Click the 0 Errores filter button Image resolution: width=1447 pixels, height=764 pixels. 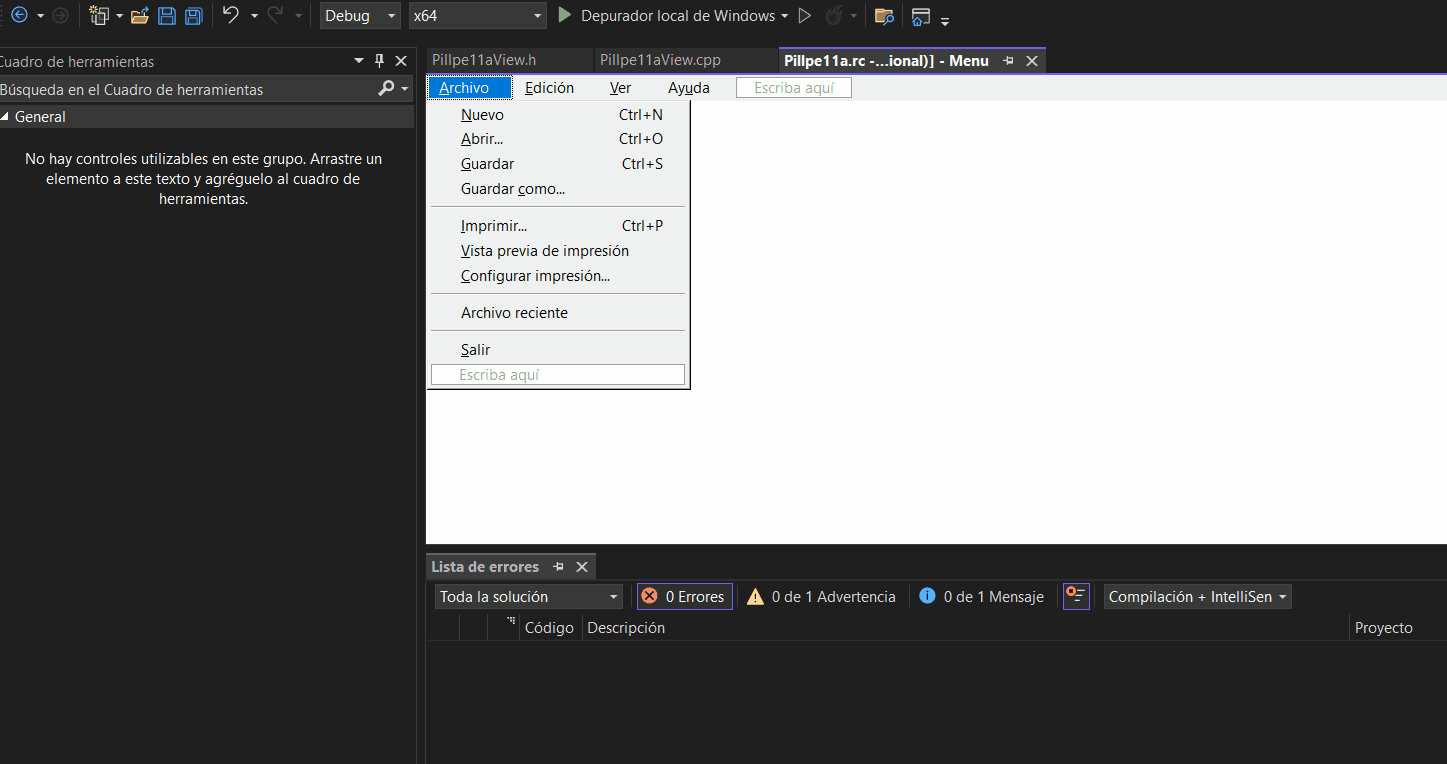(684, 596)
